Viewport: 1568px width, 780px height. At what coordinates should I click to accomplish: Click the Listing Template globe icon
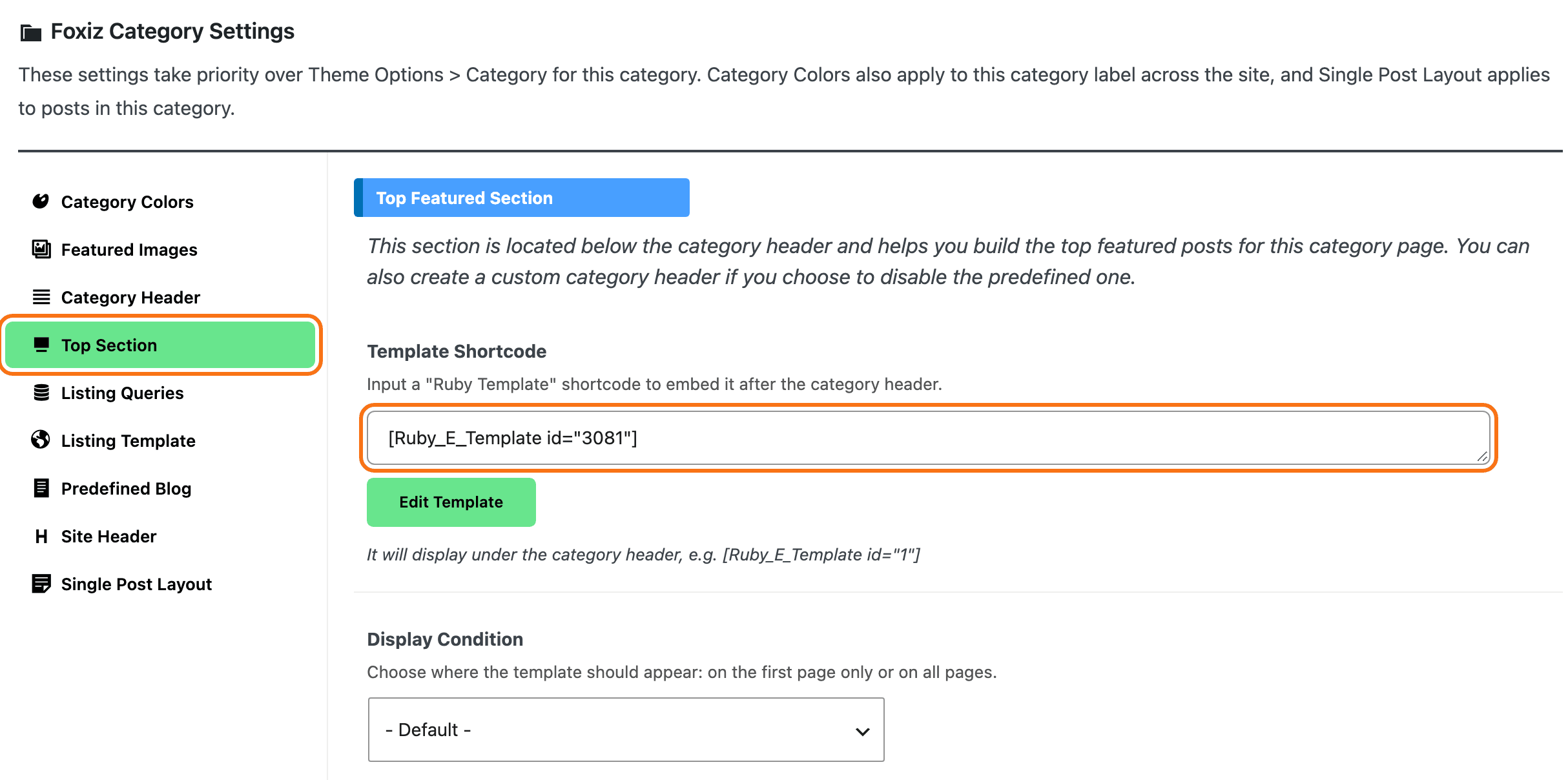coord(41,440)
